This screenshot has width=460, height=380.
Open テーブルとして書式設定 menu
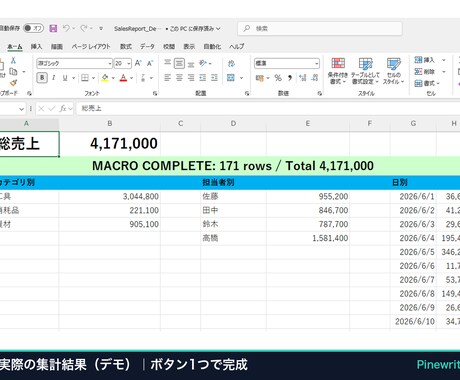[x=365, y=71]
